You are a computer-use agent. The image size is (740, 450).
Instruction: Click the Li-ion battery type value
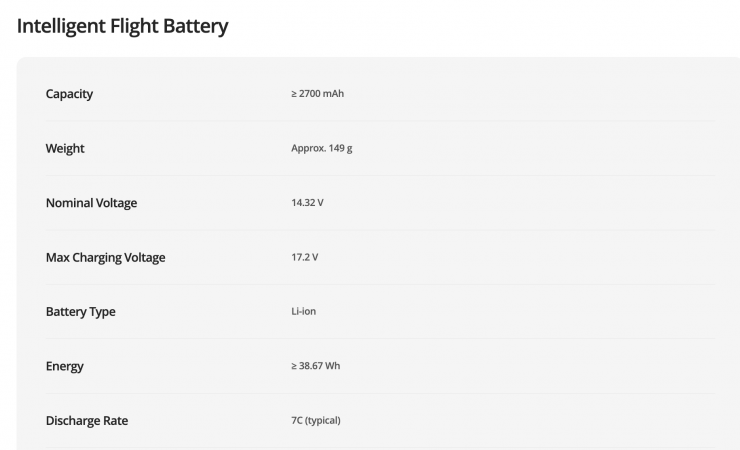coord(304,312)
